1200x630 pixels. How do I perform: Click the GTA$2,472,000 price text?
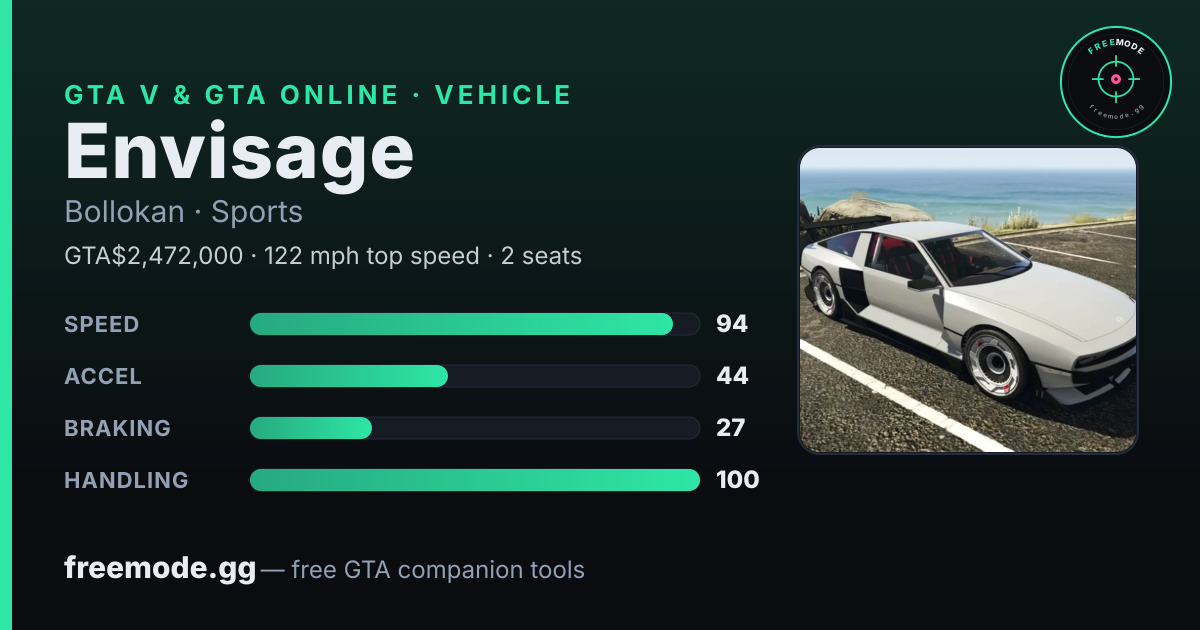(x=153, y=256)
